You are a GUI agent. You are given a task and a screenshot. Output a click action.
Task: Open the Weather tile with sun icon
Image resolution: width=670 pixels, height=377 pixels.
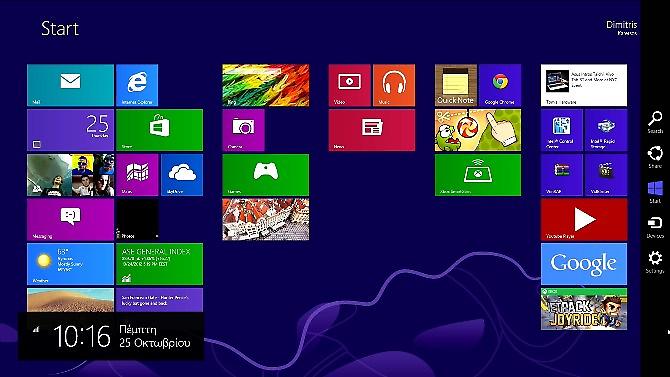pyautogui.click(x=71, y=264)
